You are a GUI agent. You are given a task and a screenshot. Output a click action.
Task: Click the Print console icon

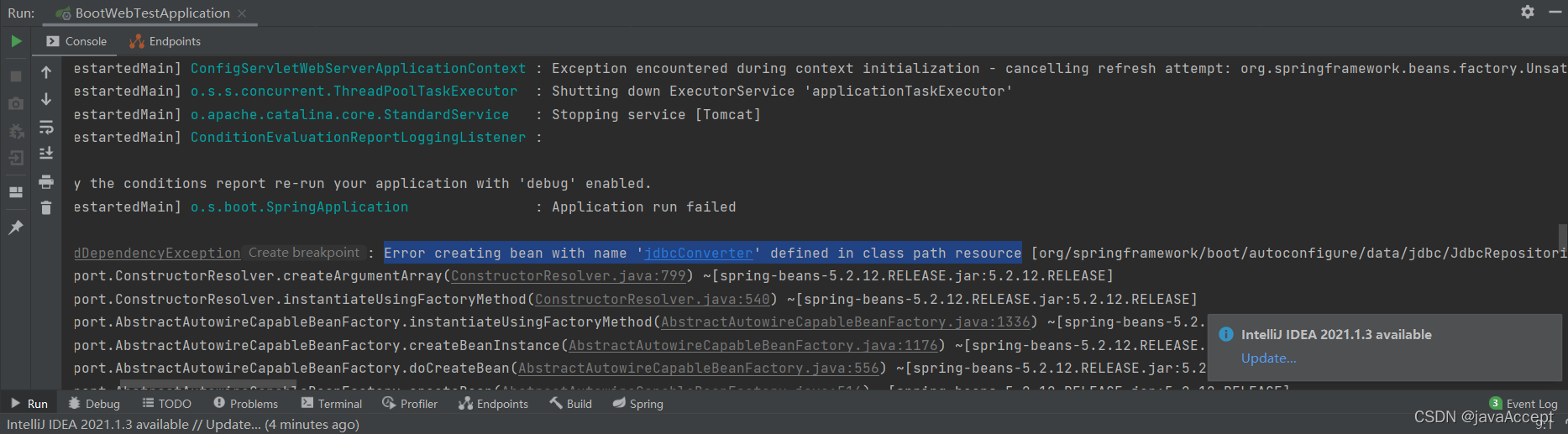(x=46, y=181)
